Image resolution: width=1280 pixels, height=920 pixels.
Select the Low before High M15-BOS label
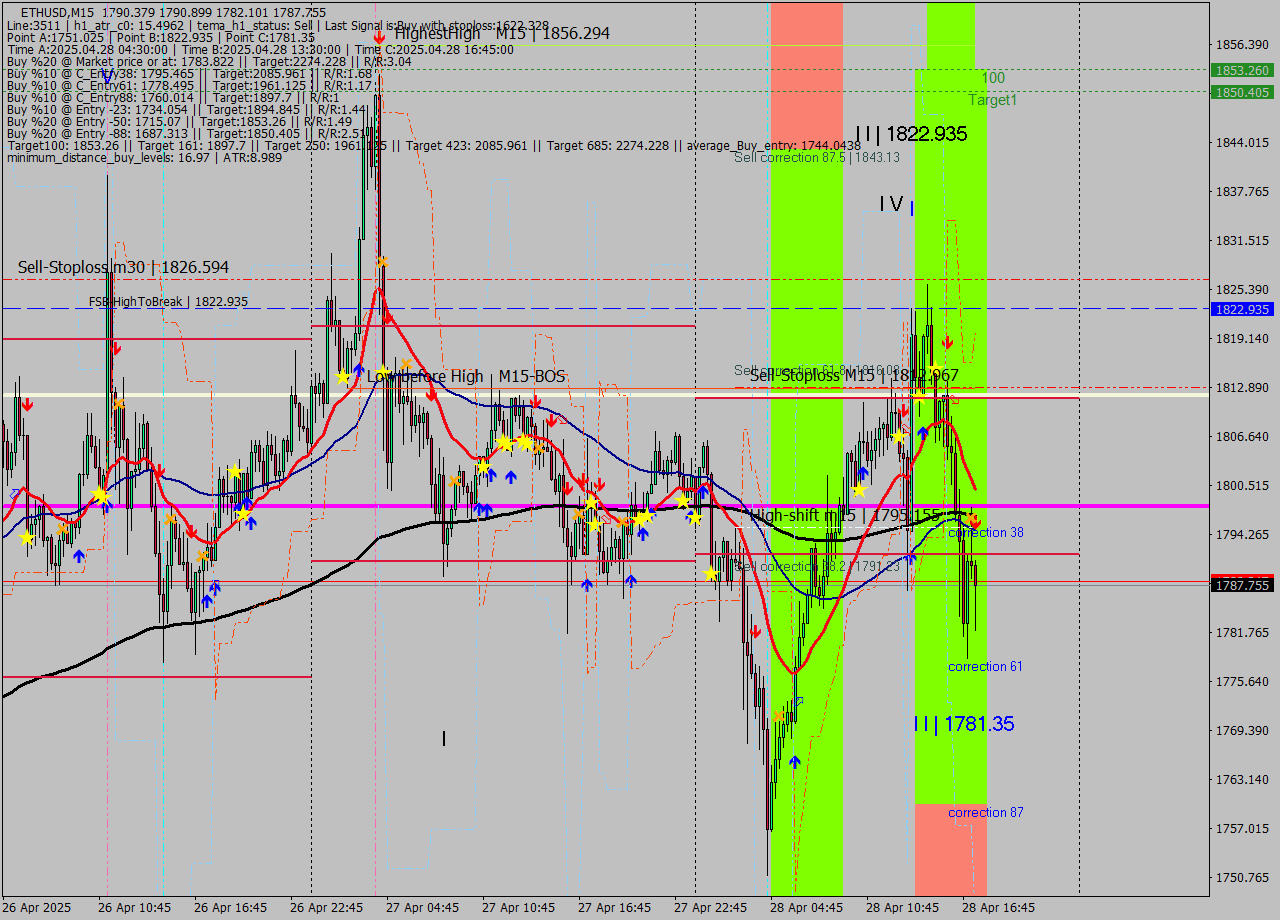click(467, 376)
